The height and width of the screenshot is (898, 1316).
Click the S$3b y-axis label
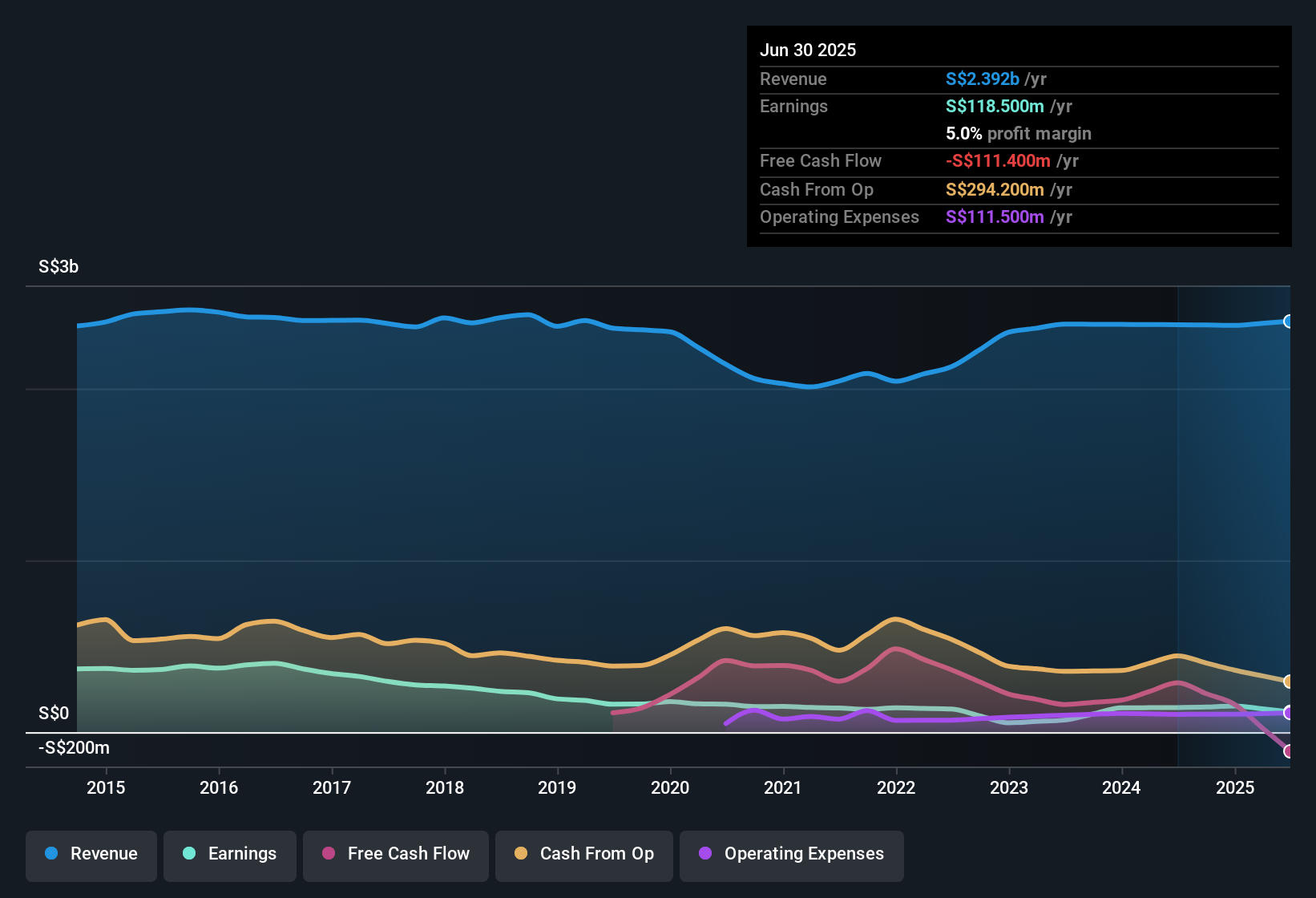59,266
